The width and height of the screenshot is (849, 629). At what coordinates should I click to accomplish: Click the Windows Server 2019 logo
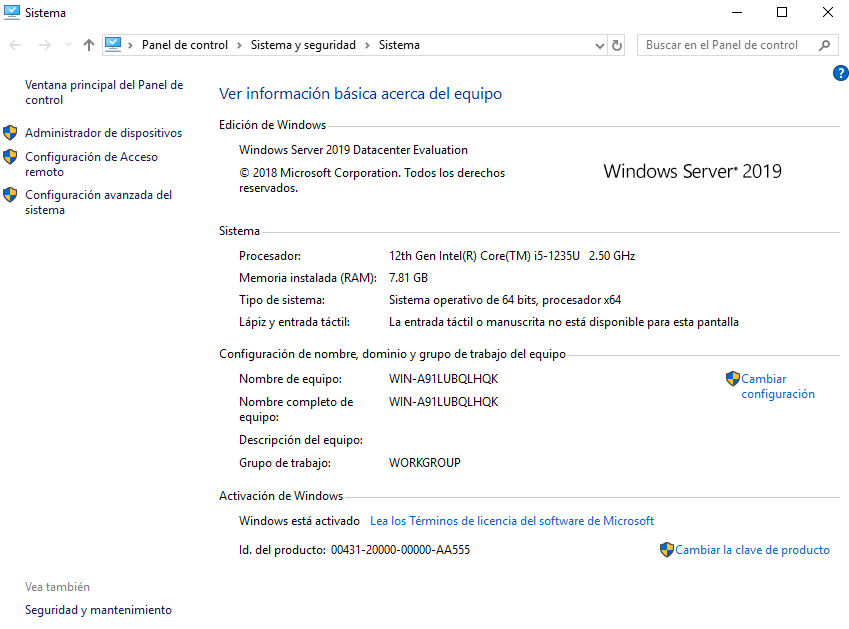click(x=693, y=172)
